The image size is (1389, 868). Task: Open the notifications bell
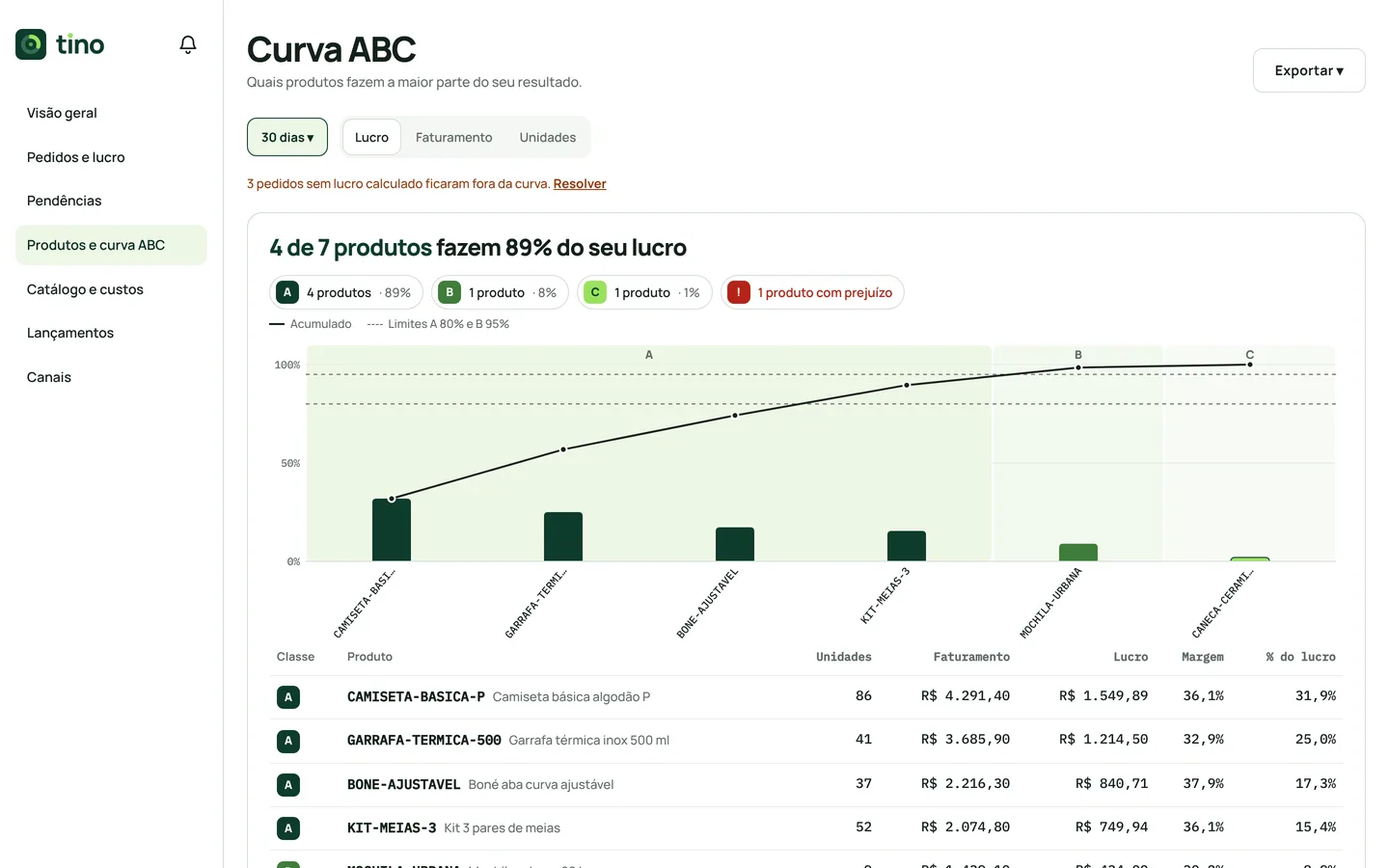pos(188,44)
